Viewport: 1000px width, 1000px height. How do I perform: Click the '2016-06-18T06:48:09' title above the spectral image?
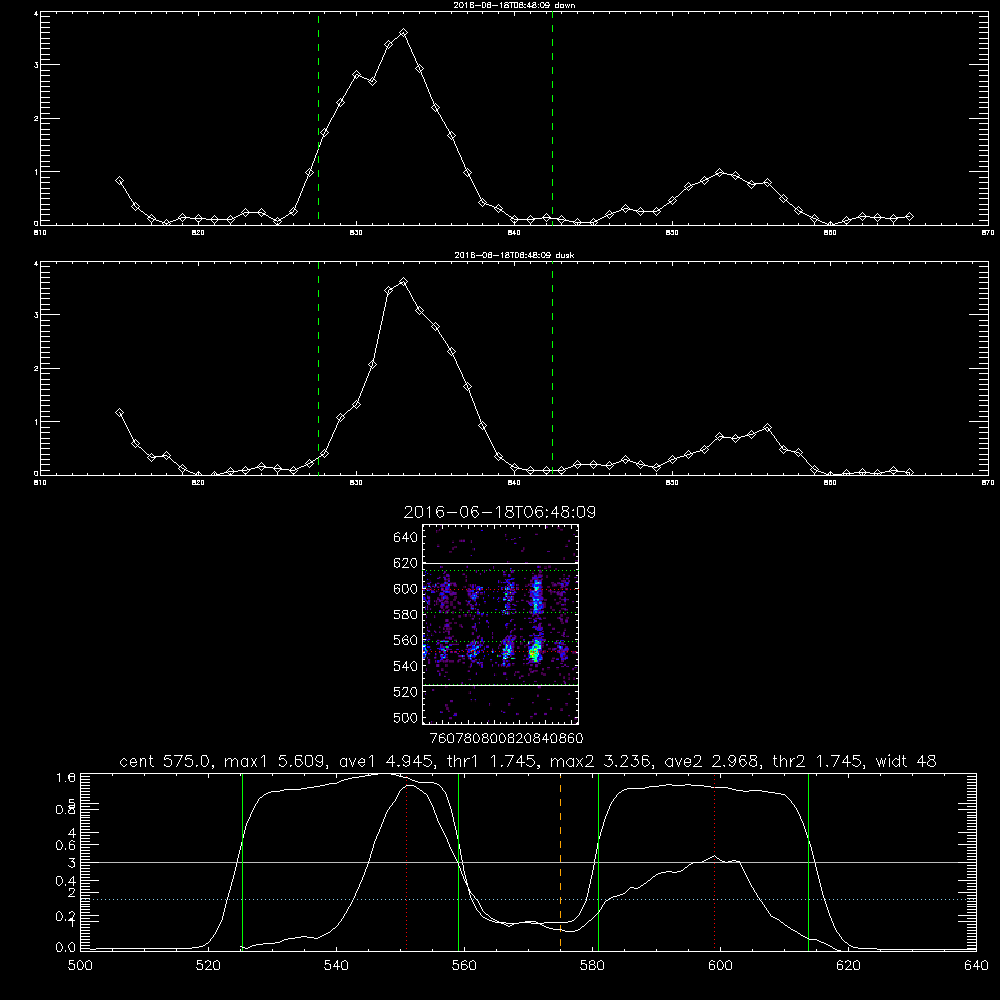[x=499, y=512]
